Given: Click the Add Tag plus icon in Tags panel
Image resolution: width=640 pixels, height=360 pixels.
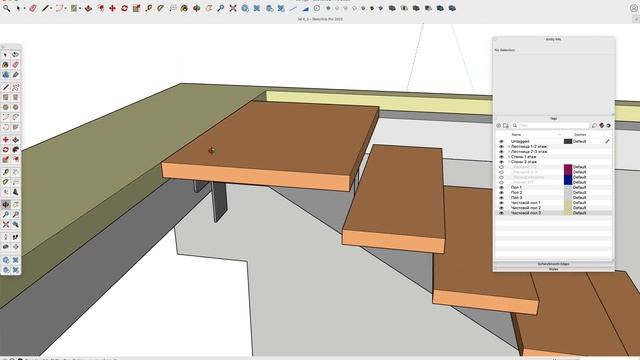Looking at the screenshot, I should point(498,126).
